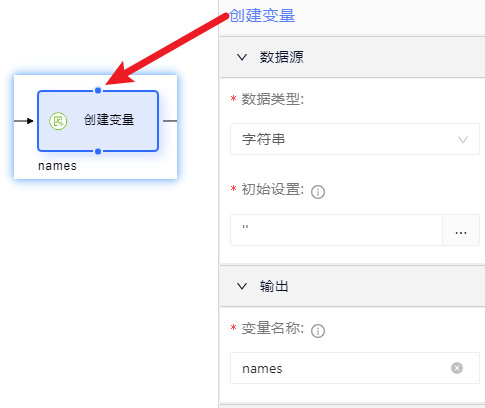Click the 输出 section header text

click(x=274, y=286)
